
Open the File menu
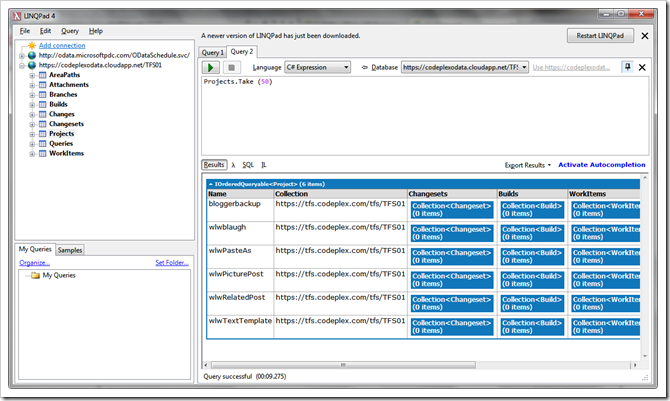25,31
